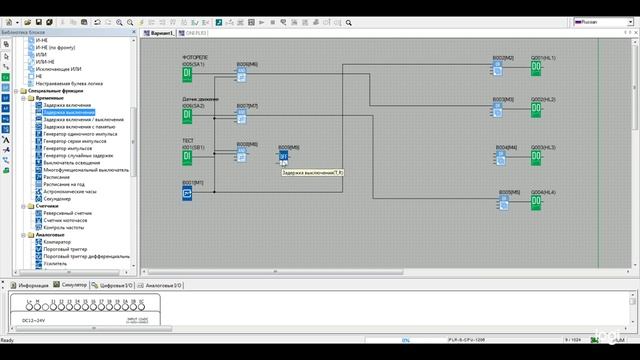Click the teal highlighted toolbar icon
Screen dimensions: 640x360
(x=219, y=22)
